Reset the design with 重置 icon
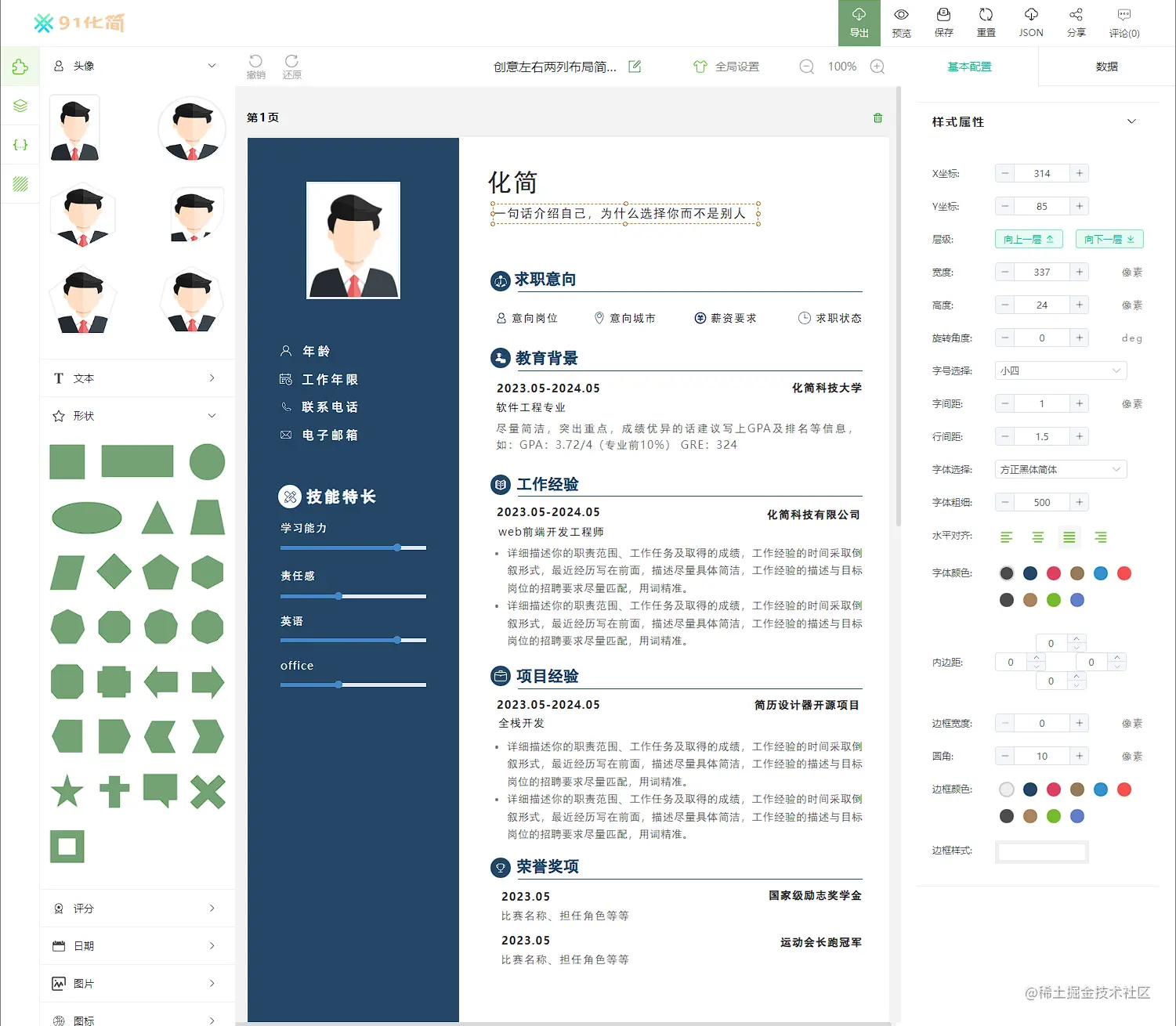Image resolution: width=1176 pixels, height=1026 pixels. (986, 23)
